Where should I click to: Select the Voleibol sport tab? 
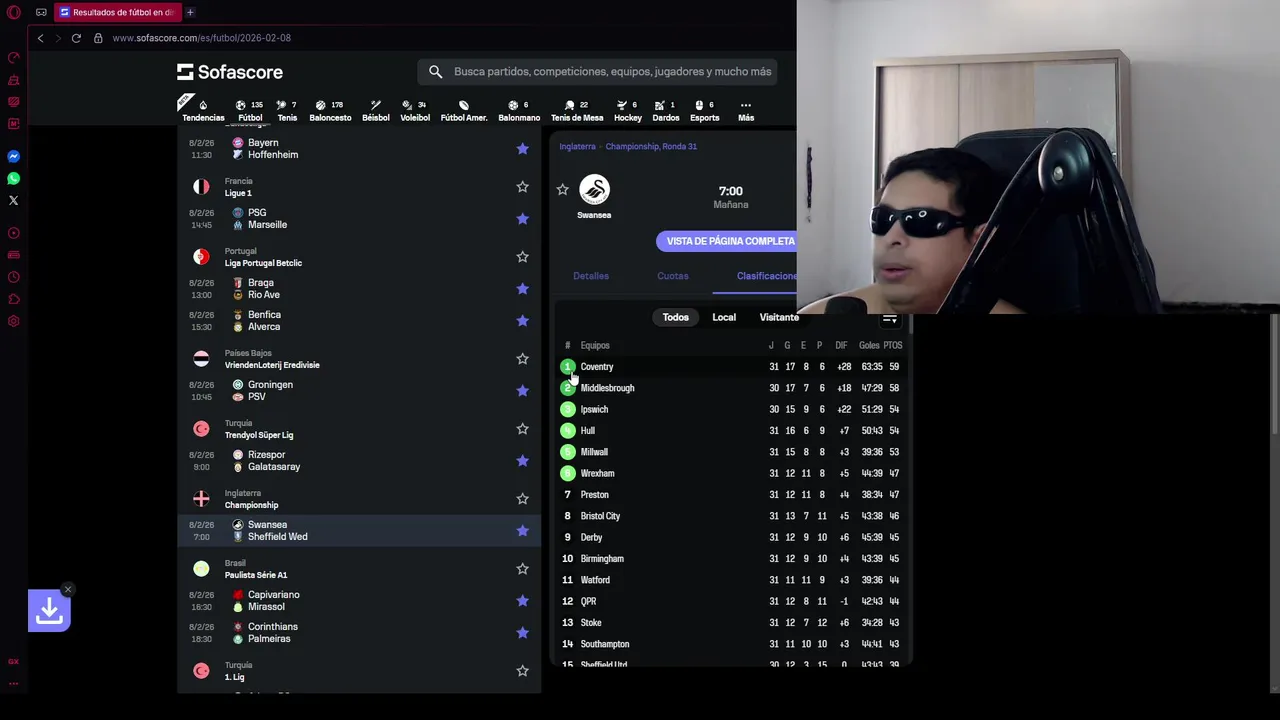415,111
